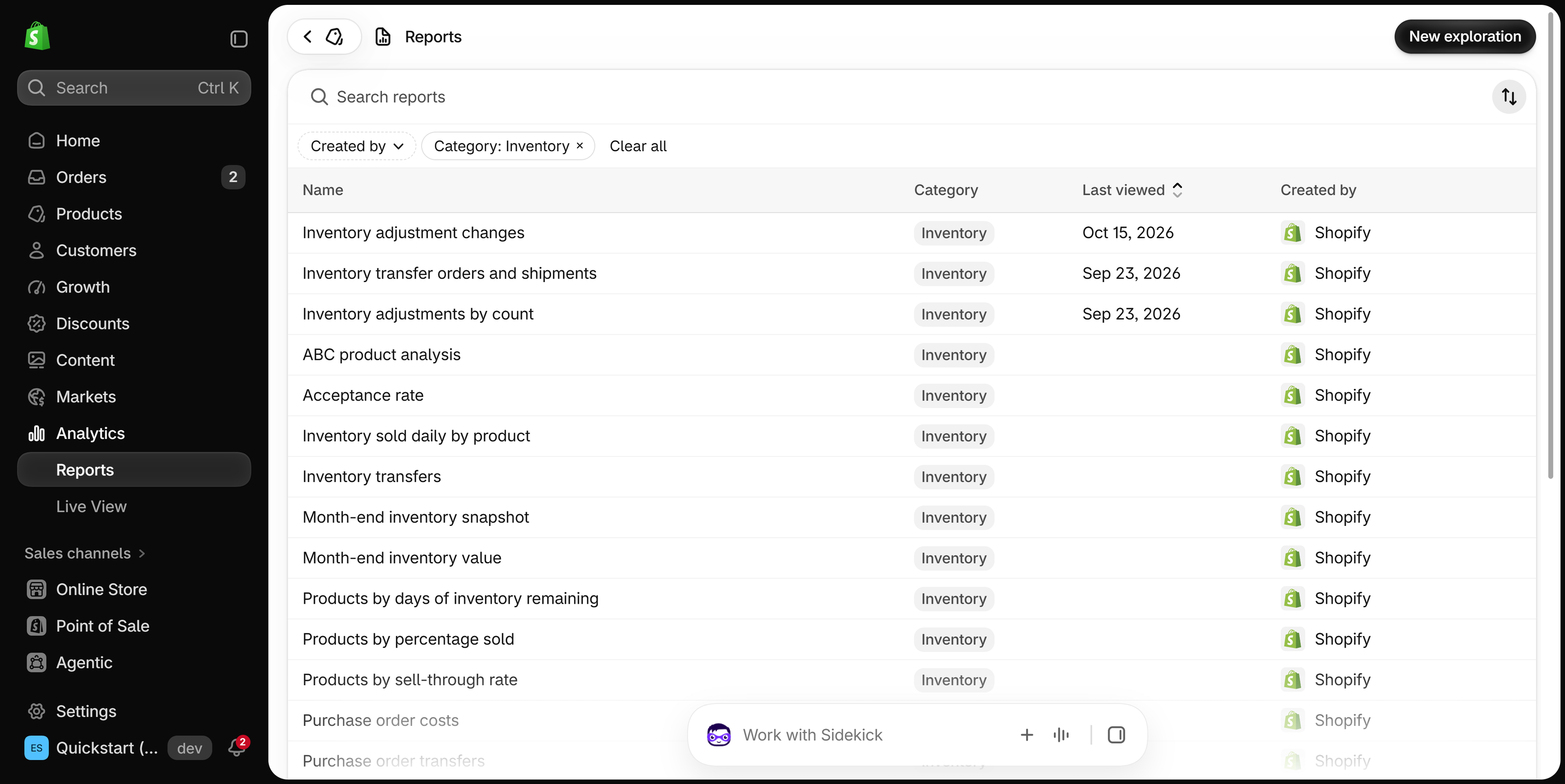Click the tag icon next to back arrow
The height and width of the screenshot is (784, 1565).
coord(335,37)
